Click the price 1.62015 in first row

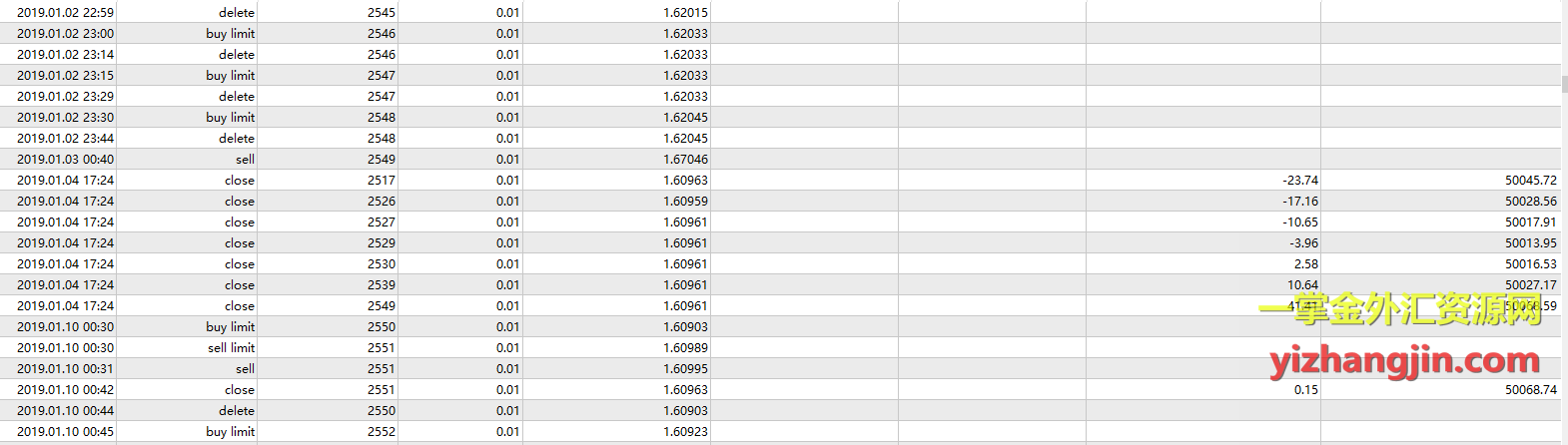click(x=685, y=13)
